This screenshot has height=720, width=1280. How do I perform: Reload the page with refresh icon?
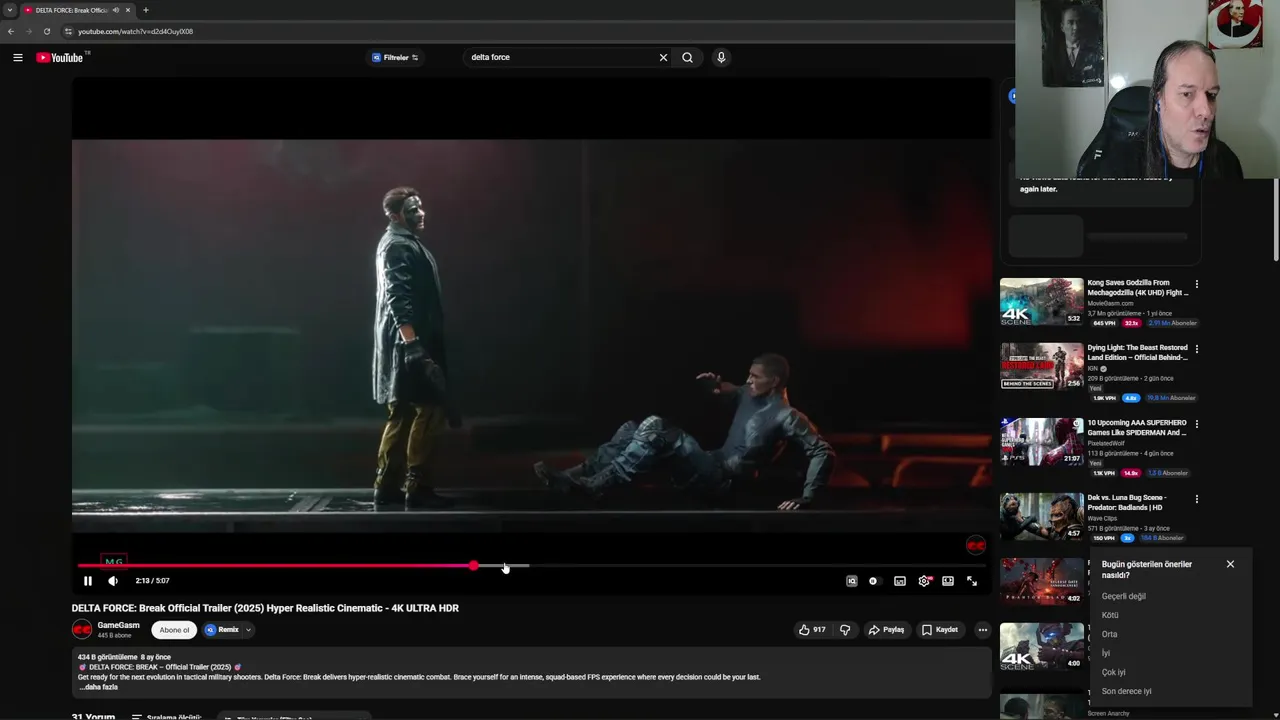[x=47, y=31]
